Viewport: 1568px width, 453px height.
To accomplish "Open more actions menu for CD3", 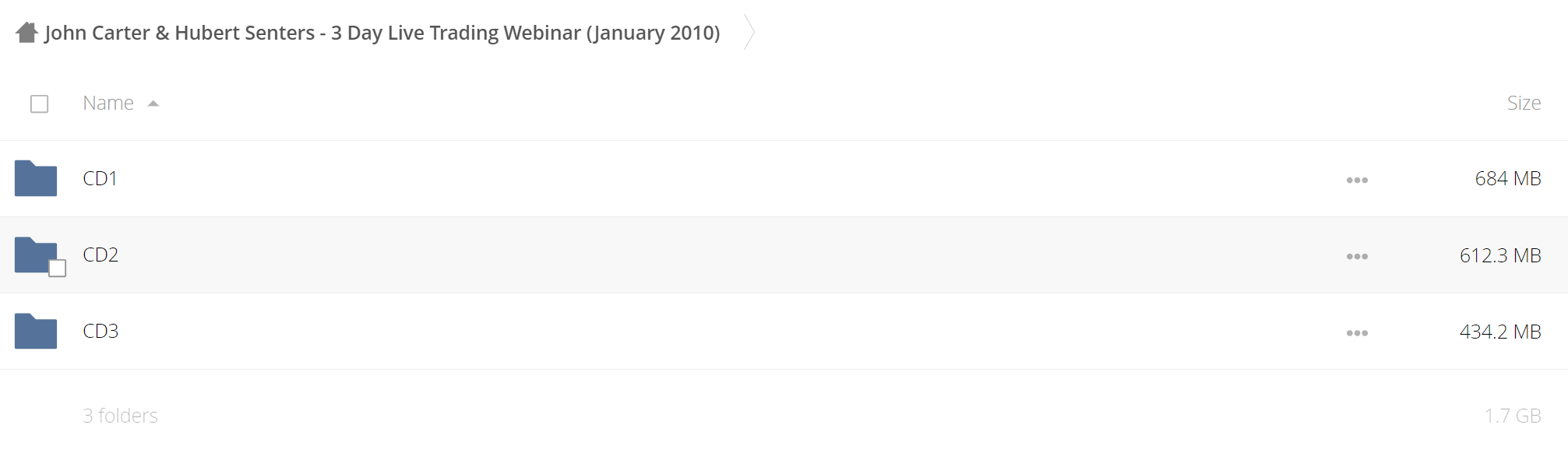I will 1357,332.
